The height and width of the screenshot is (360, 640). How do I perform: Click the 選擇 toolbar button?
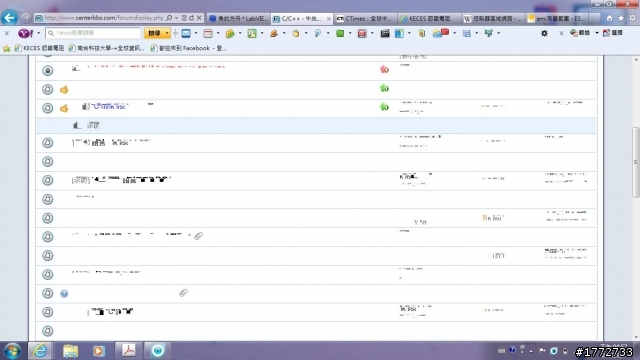click(613, 33)
